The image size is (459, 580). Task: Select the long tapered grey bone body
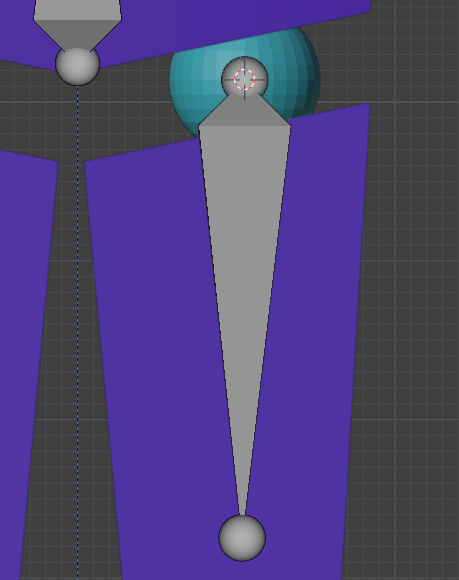(x=244, y=296)
